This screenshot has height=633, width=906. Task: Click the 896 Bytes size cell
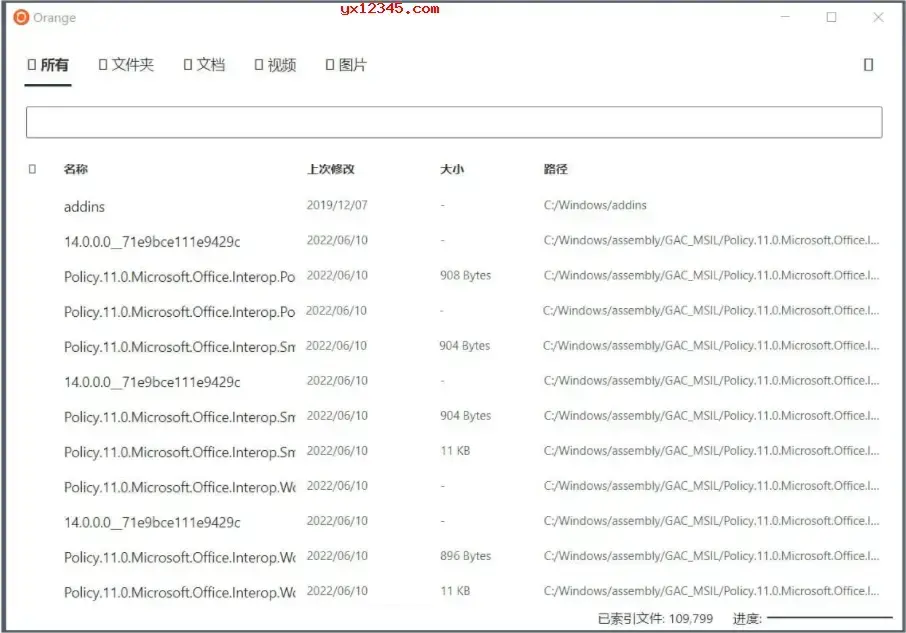pyautogui.click(x=465, y=556)
